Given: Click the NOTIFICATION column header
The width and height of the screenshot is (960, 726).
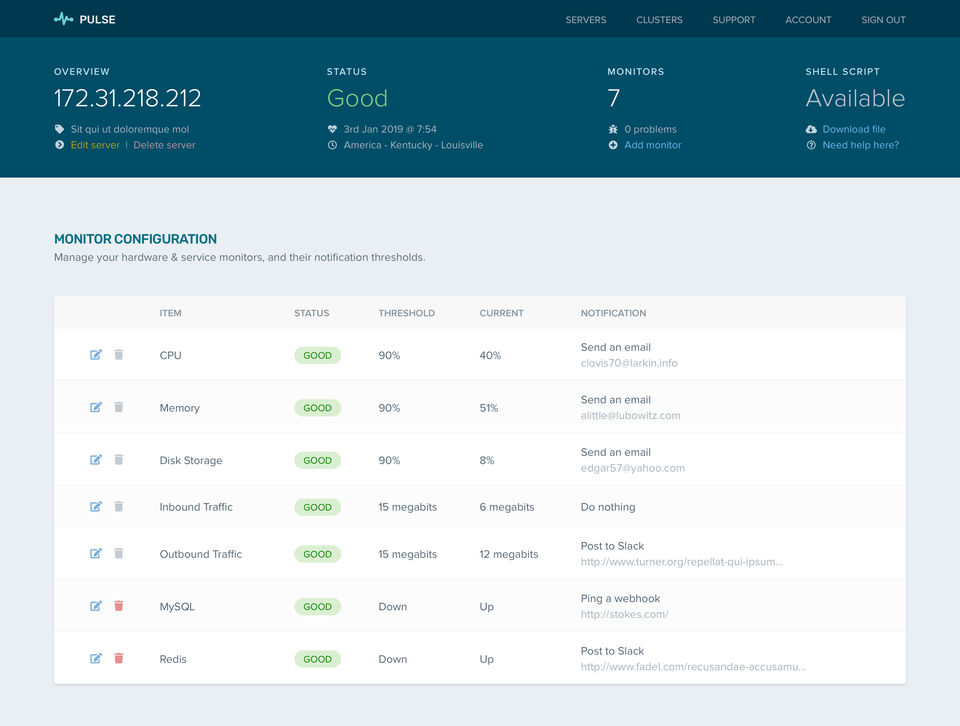Looking at the screenshot, I should coord(613,313).
